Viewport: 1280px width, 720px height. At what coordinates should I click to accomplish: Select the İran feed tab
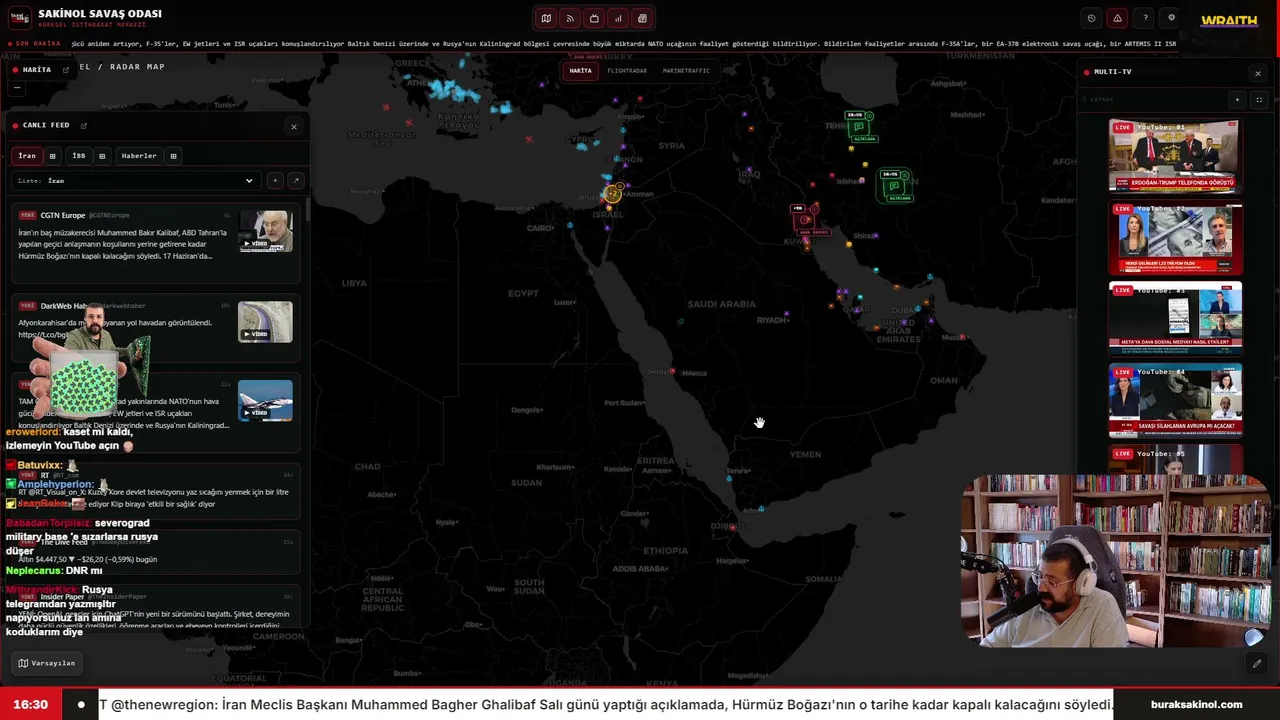27,156
